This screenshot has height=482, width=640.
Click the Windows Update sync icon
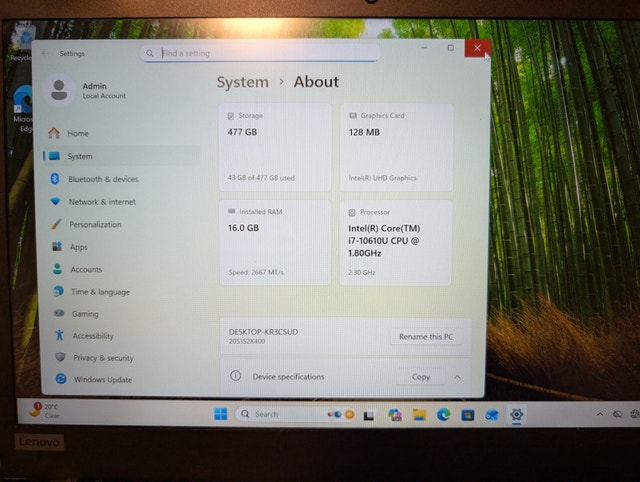coord(61,379)
